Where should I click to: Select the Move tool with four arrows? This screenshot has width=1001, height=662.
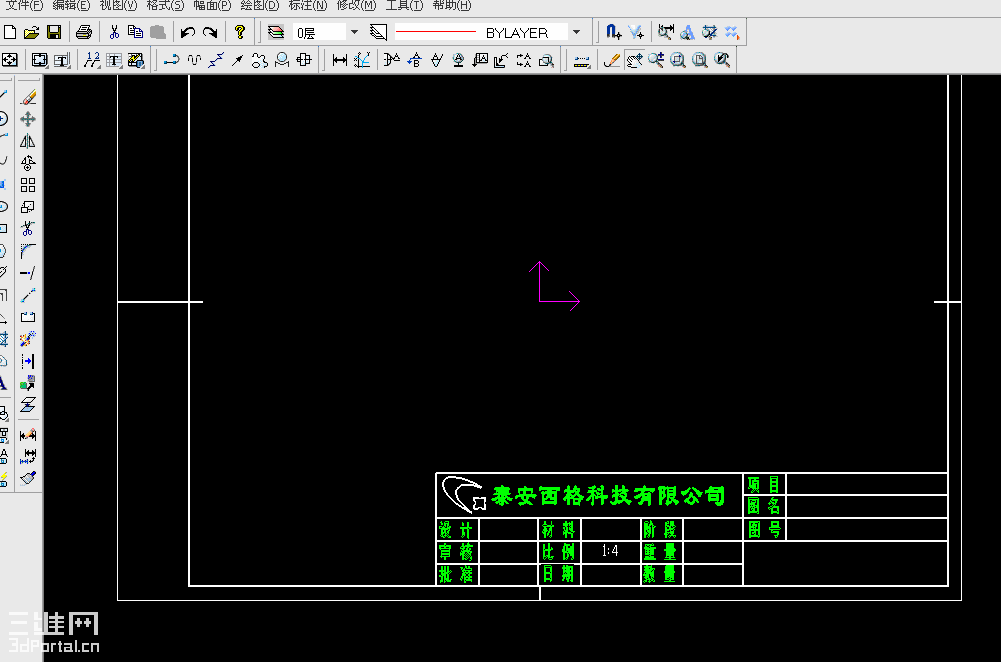[28, 119]
